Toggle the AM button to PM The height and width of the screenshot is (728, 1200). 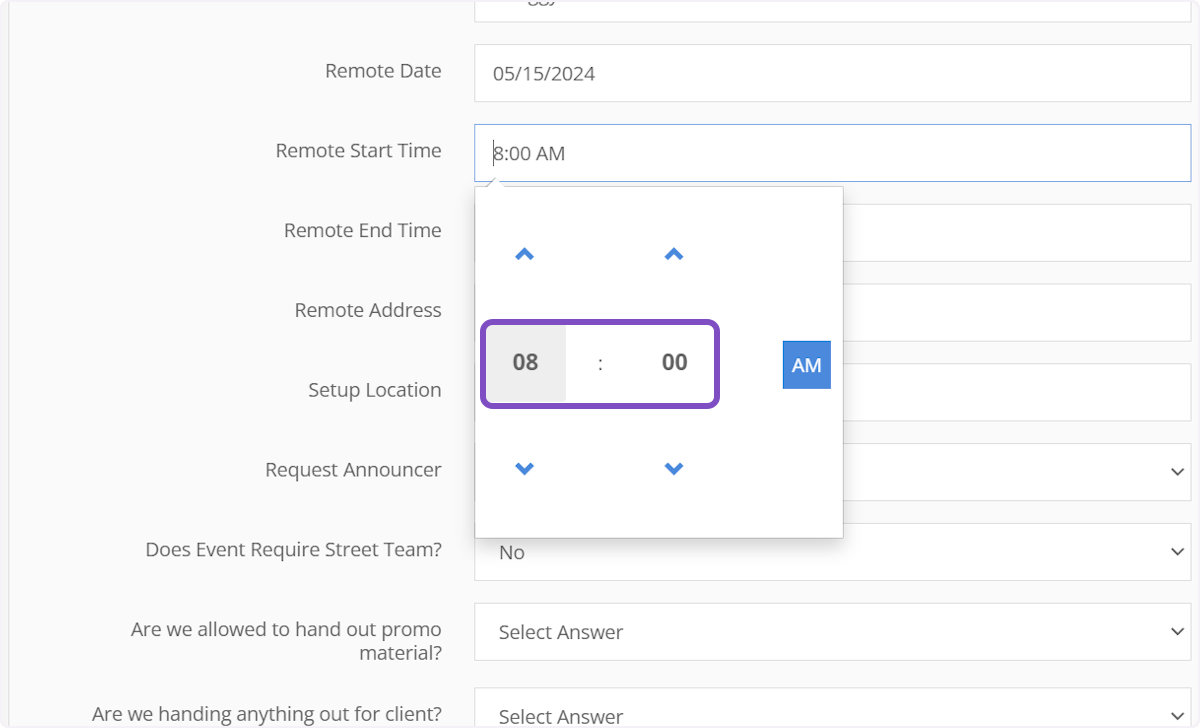[x=806, y=365]
